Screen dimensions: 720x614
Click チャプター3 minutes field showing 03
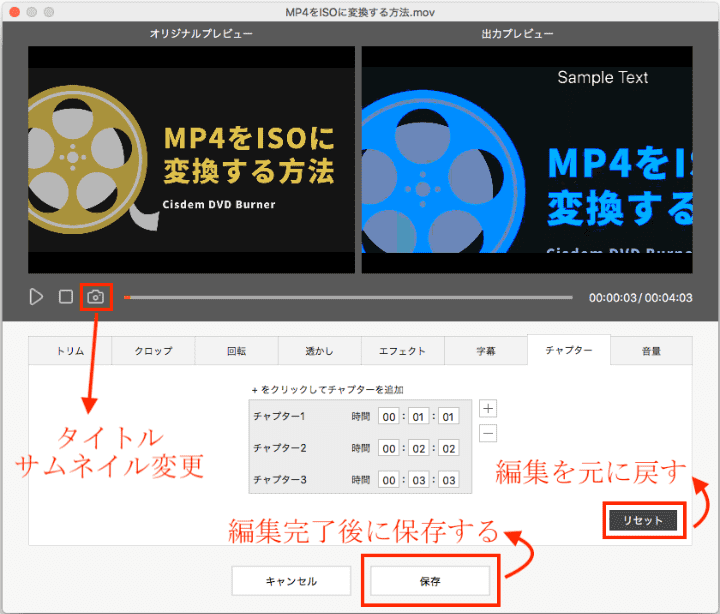[418, 480]
